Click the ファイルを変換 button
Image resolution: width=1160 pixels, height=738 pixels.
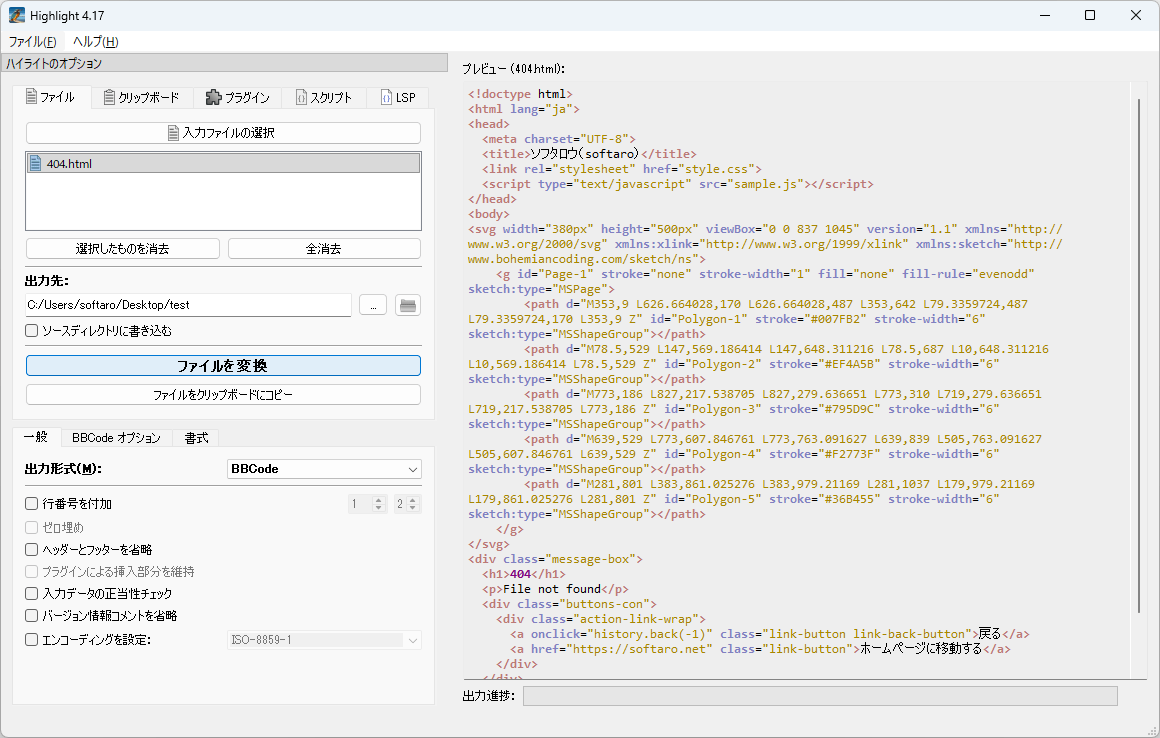tap(223, 366)
